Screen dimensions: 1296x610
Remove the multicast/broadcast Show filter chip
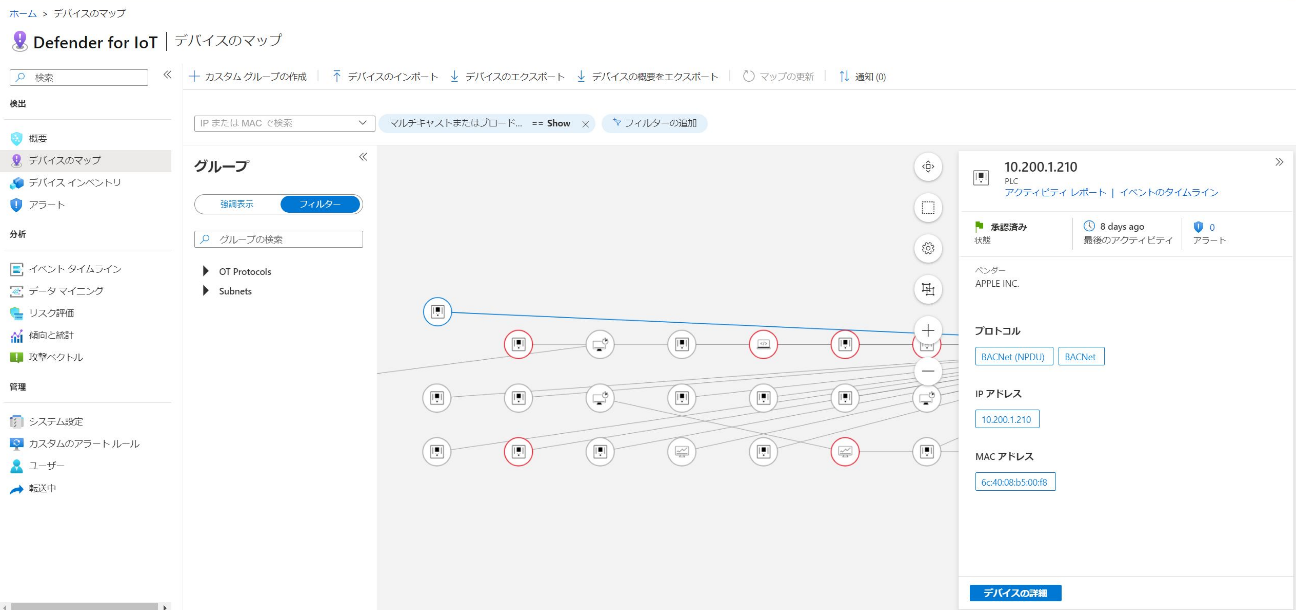(585, 124)
